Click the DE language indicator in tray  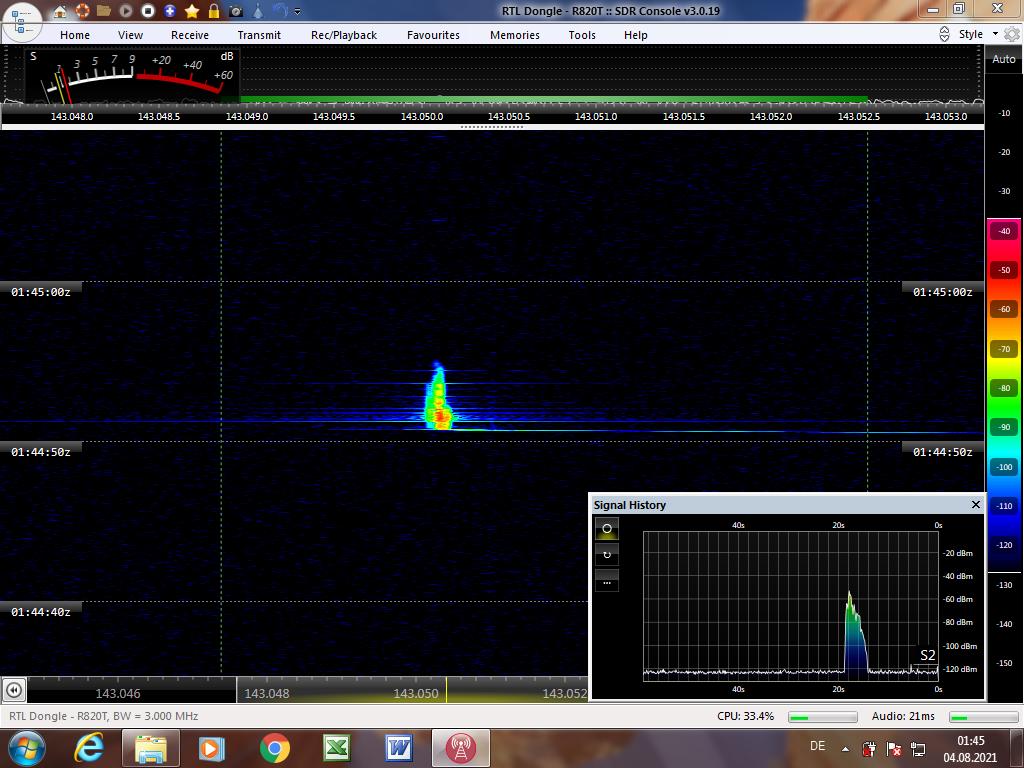pyautogui.click(x=817, y=746)
